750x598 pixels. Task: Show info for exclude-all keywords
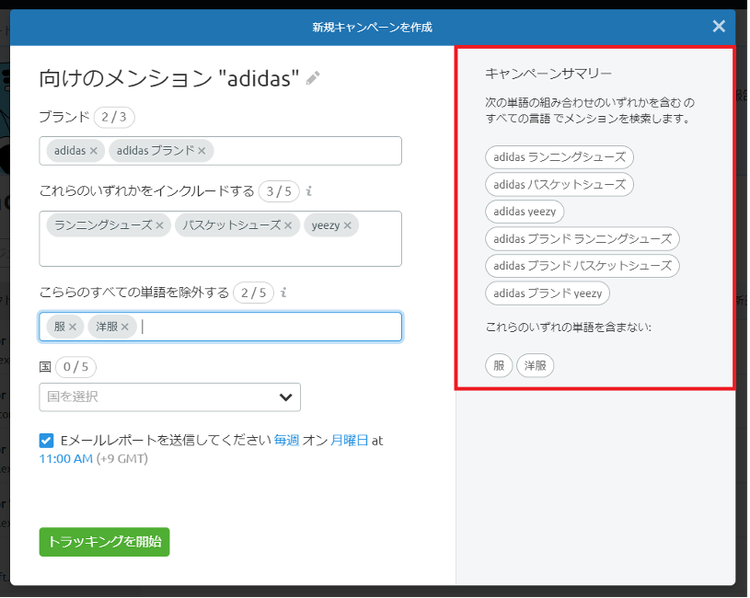[284, 292]
